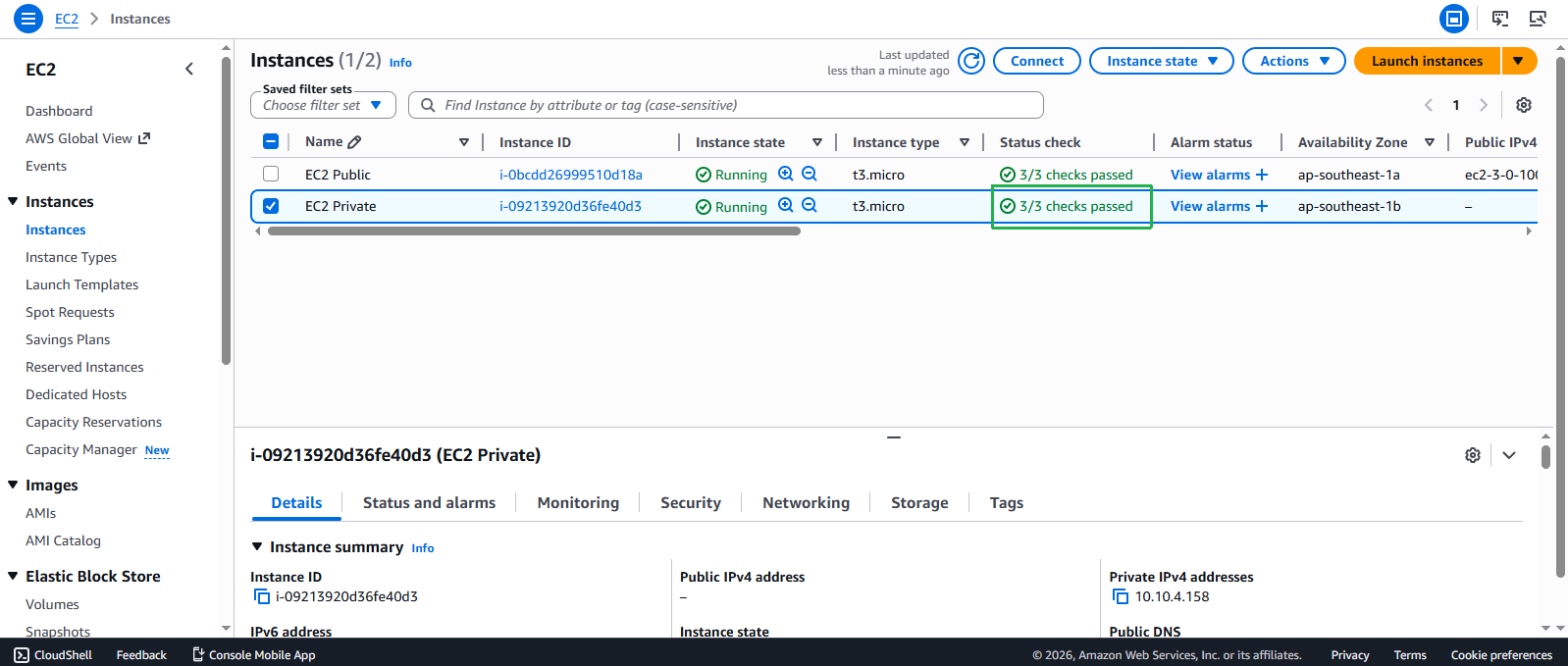Click the Find Instance search field
This screenshot has width=1568, height=666.
tap(726, 105)
